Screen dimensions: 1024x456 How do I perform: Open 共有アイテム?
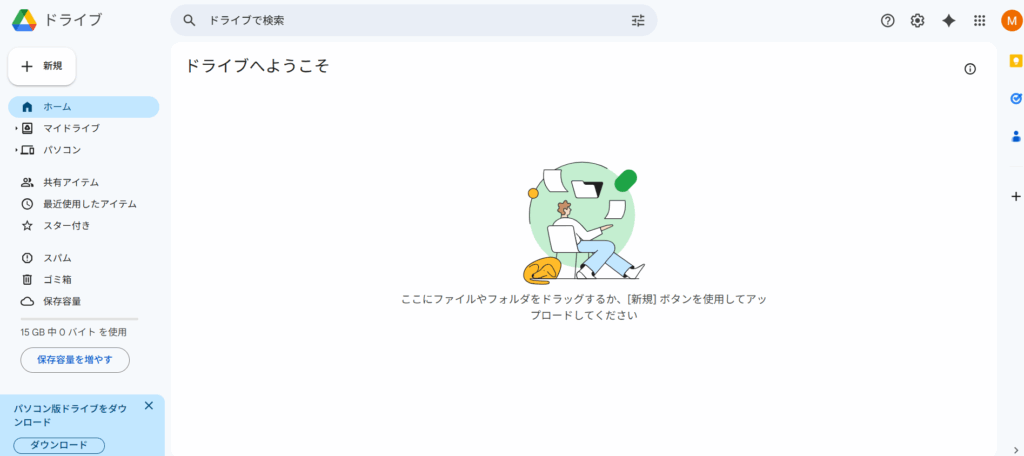[84, 182]
